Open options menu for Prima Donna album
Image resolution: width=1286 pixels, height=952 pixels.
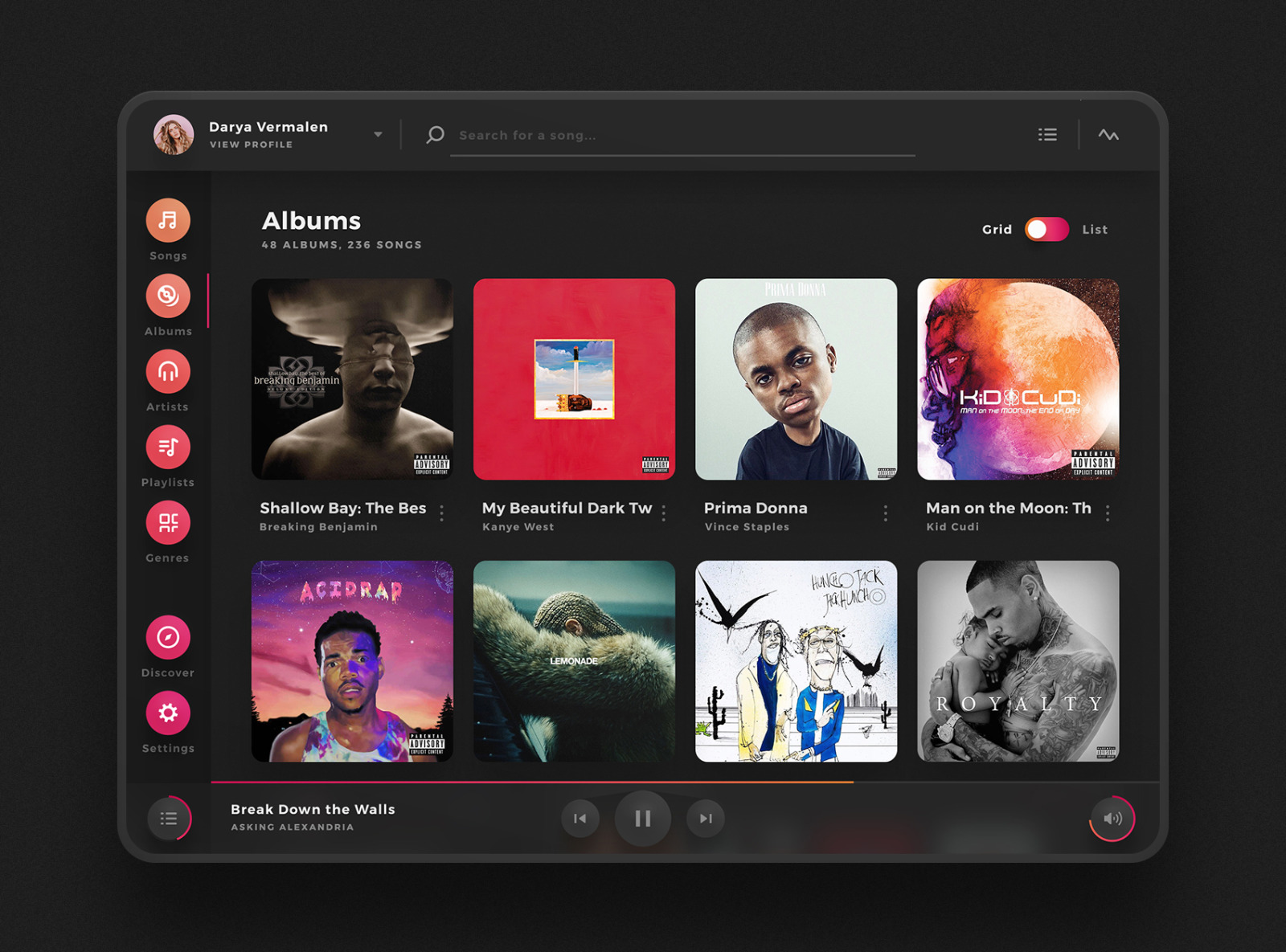click(x=886, y=513)
